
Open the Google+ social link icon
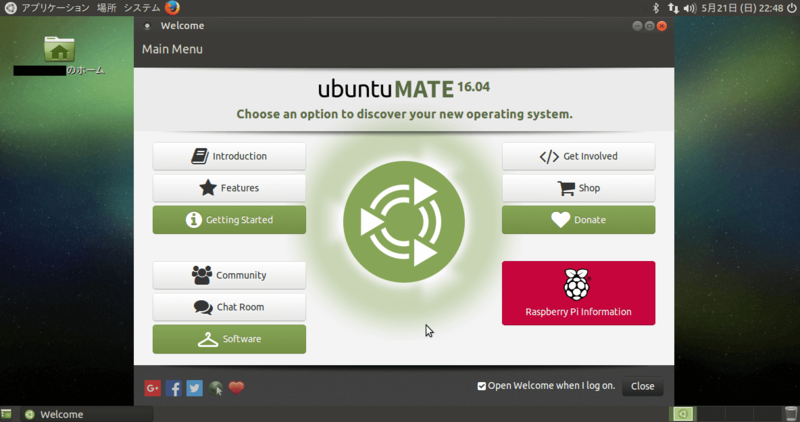coord(152,388)
